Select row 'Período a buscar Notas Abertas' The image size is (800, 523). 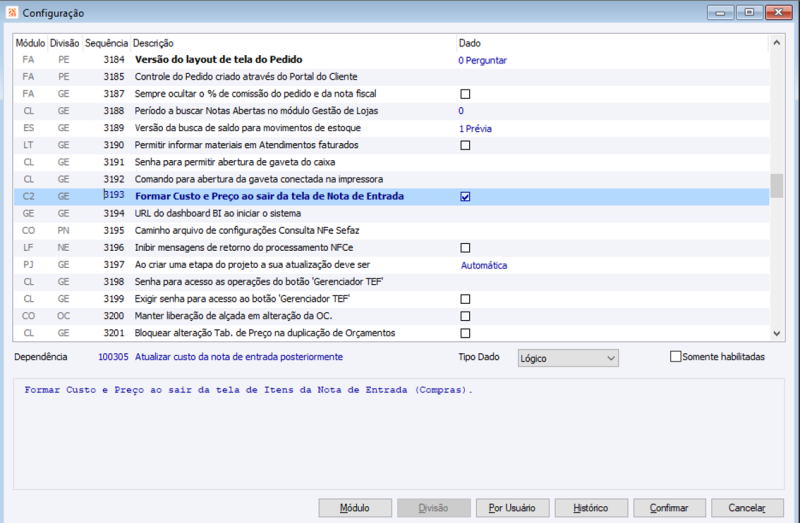click(391, 111)
